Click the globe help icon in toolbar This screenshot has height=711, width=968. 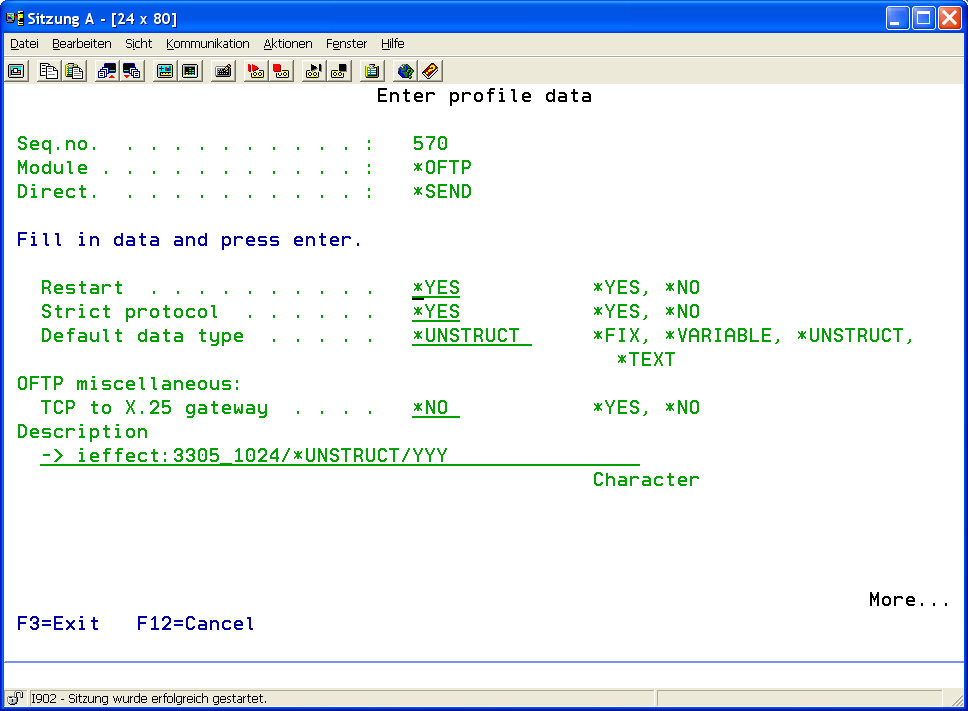[405, 71]
